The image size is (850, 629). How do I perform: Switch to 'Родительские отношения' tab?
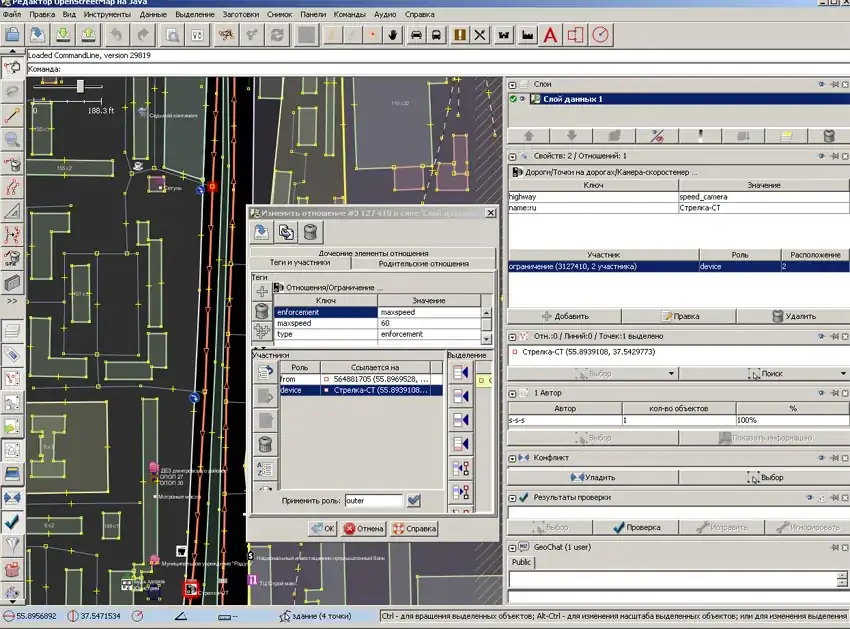[424, 264]
